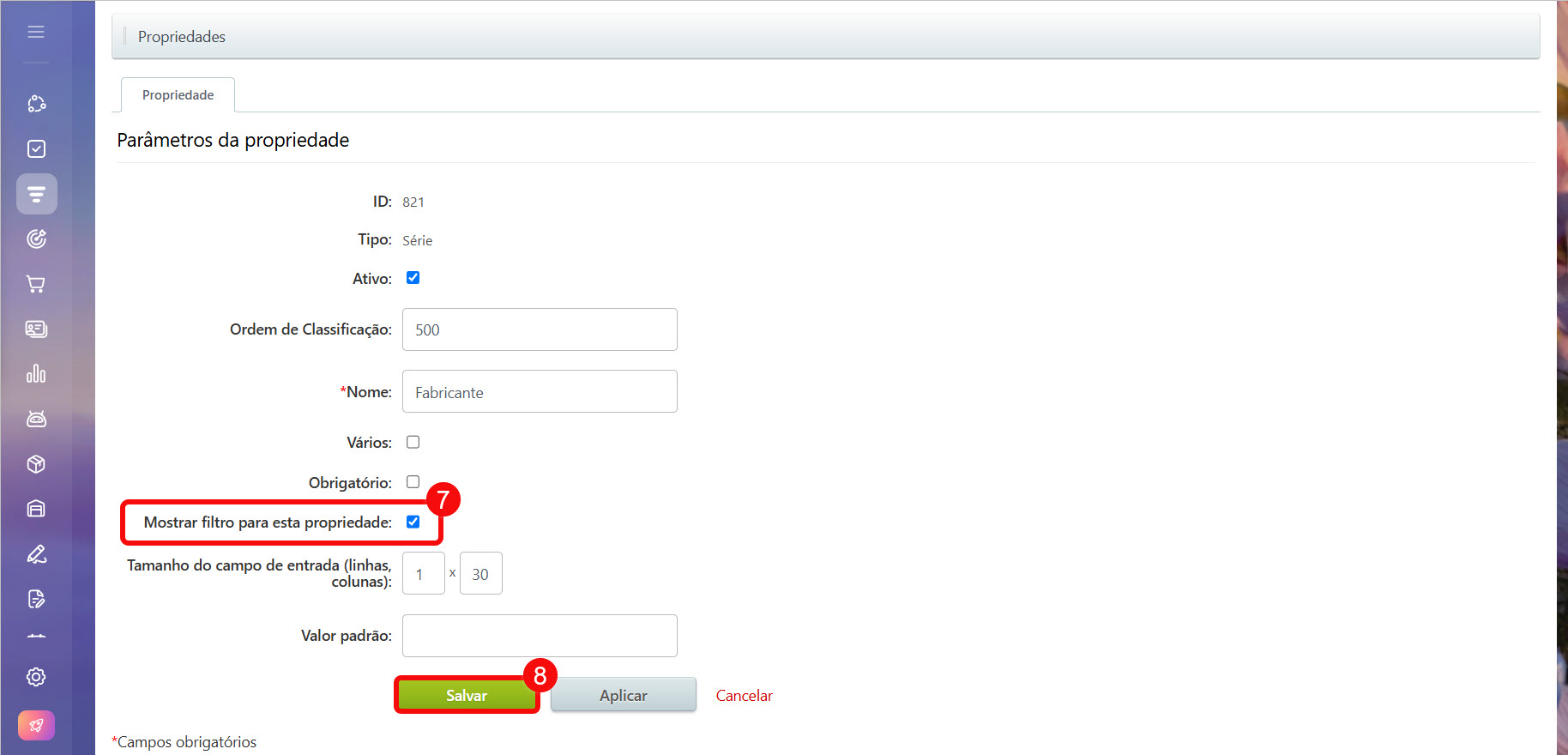Click the green Salvar button
The height and width of the screenshot is (755, 1568).
tap(466, 696)
